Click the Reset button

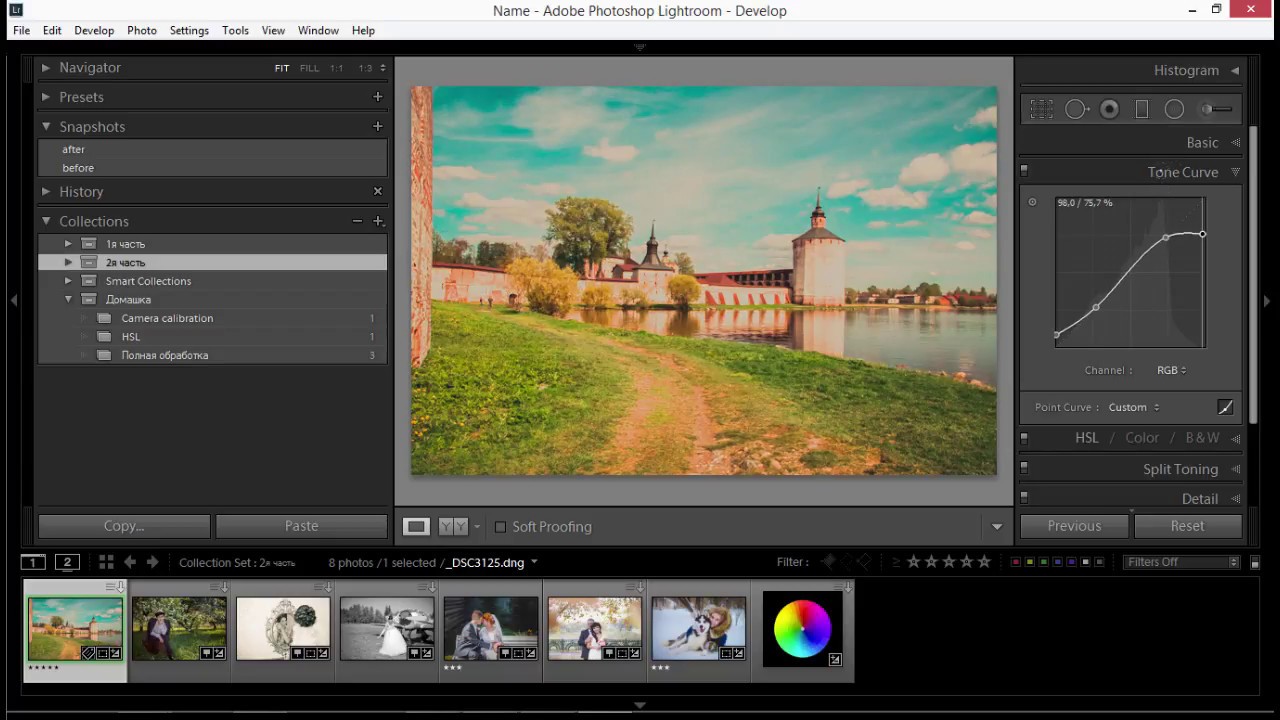[x=1187, y=526]
